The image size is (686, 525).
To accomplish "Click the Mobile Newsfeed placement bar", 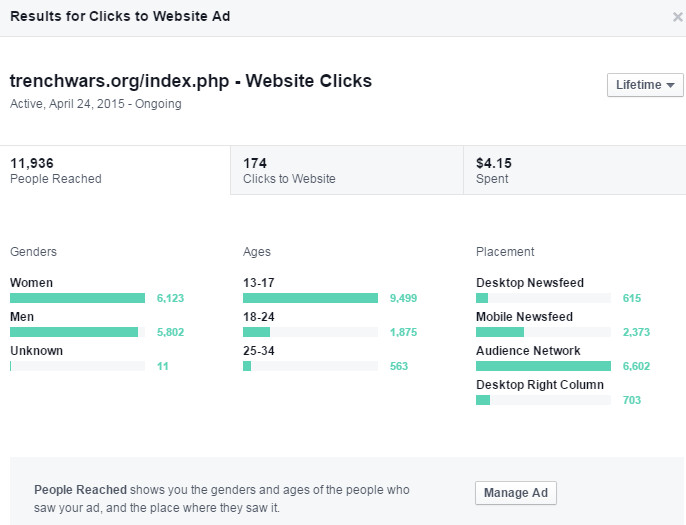I will 500,332.
